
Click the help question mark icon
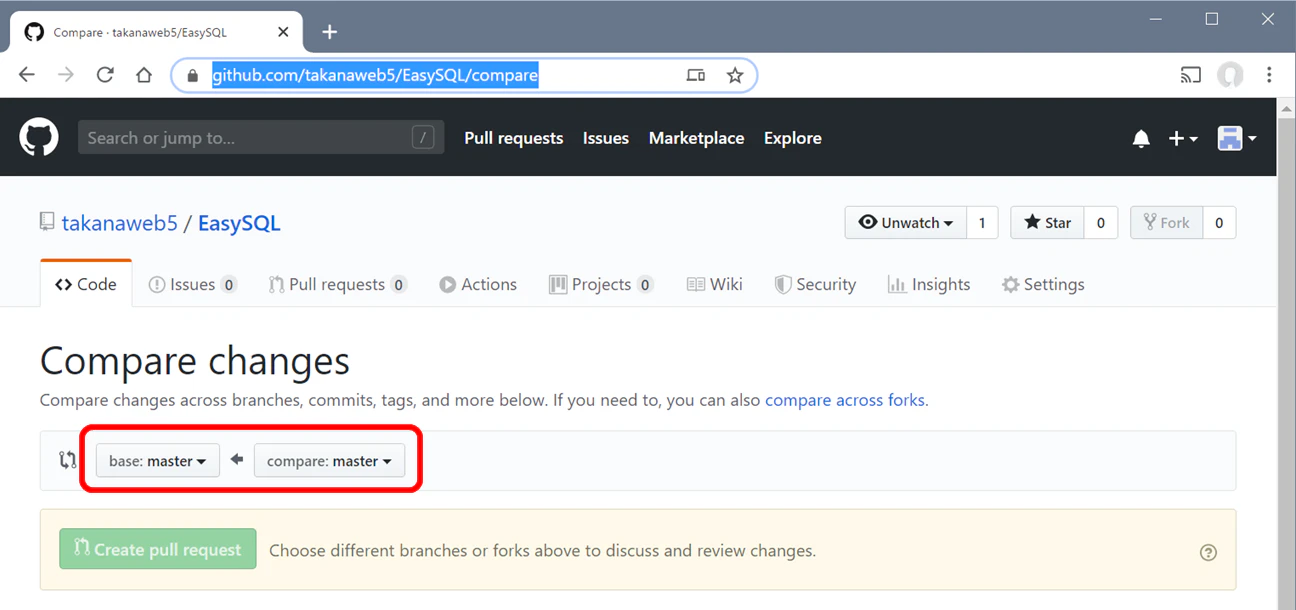pos(1208,552)
